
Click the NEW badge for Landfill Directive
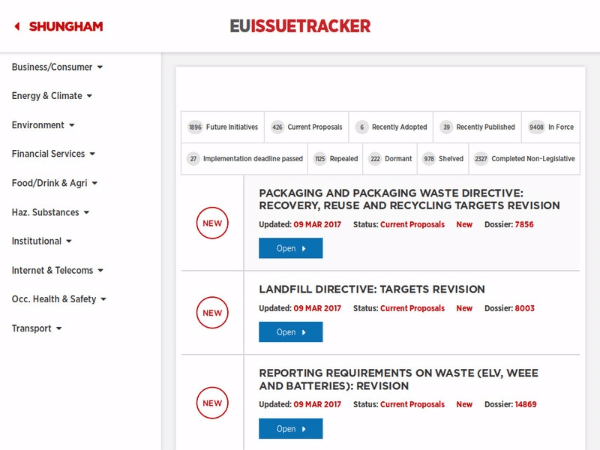212,313
